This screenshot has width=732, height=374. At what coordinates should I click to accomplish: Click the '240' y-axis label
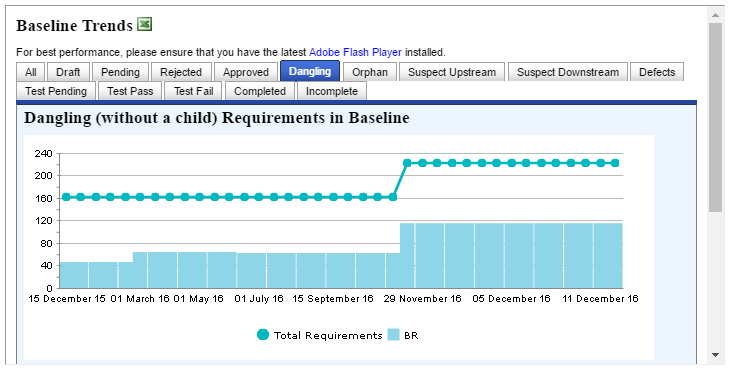click(43, 153)
